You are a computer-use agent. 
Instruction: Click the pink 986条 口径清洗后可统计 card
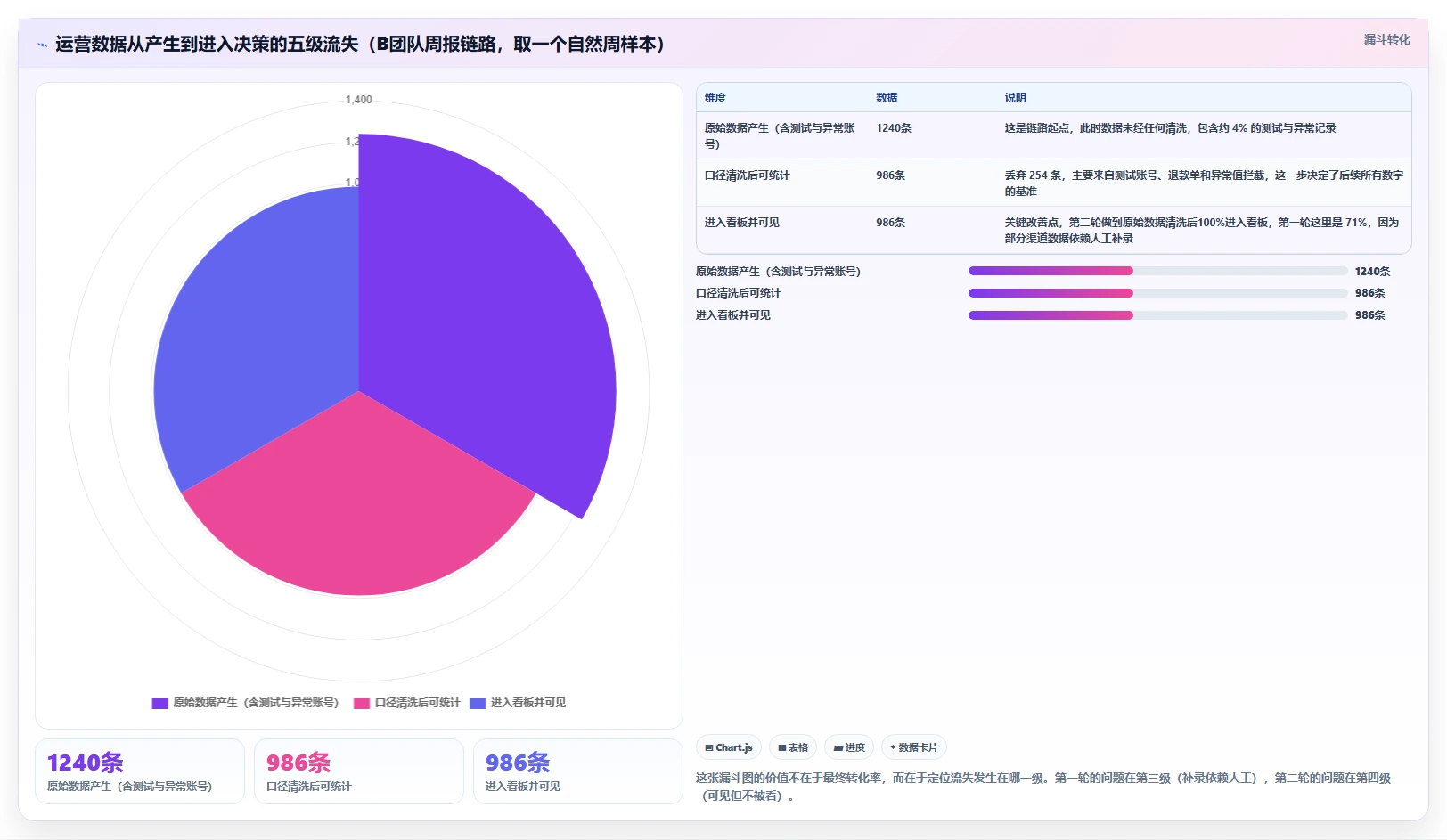(359, 771)
